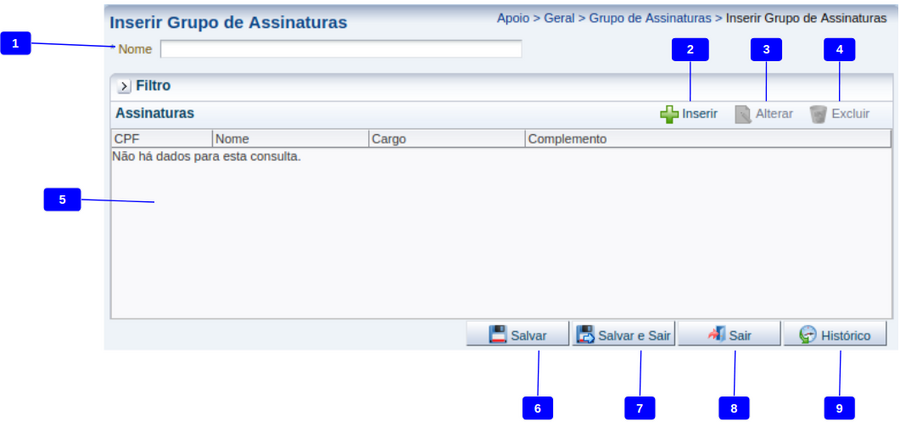Click the Excluir trash can icon
The image size is (900, 422).
point(818,114)
